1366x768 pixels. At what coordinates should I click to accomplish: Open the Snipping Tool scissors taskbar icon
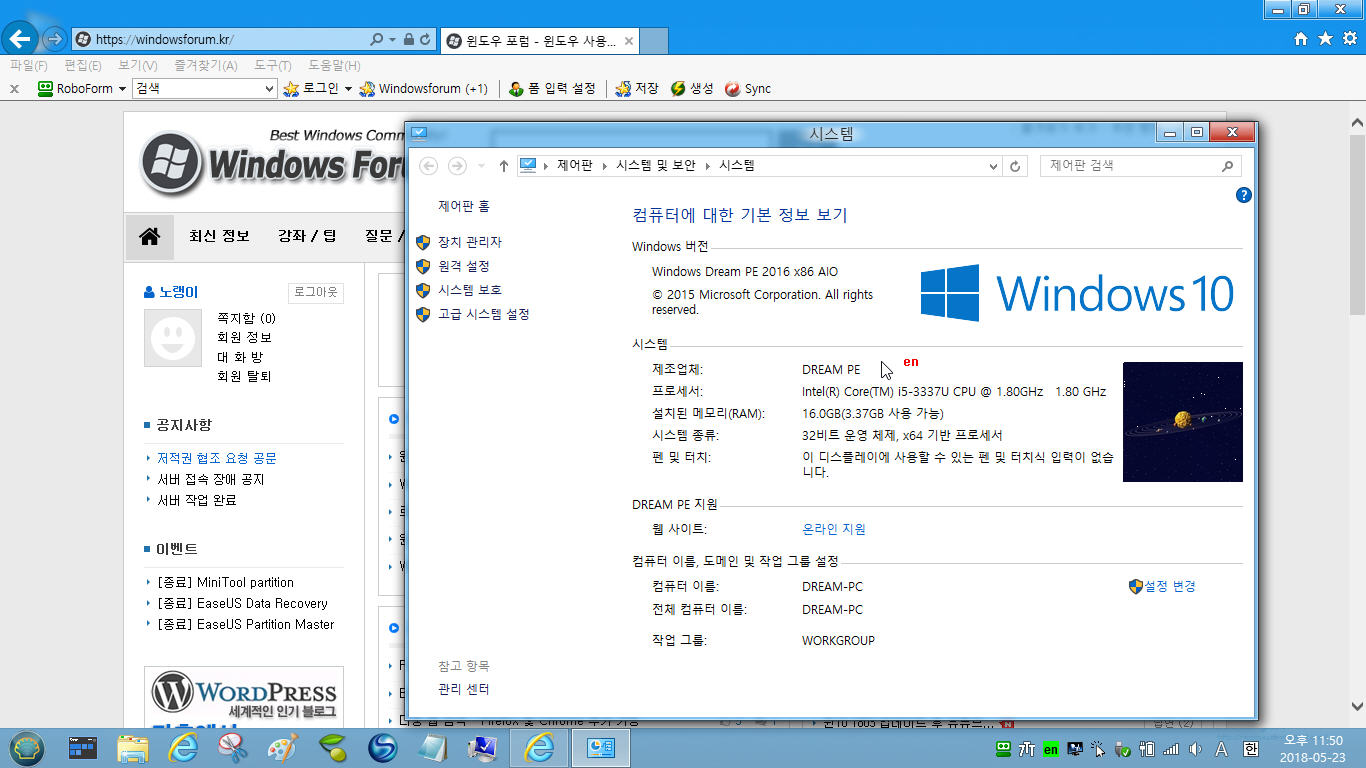point(232,748)
